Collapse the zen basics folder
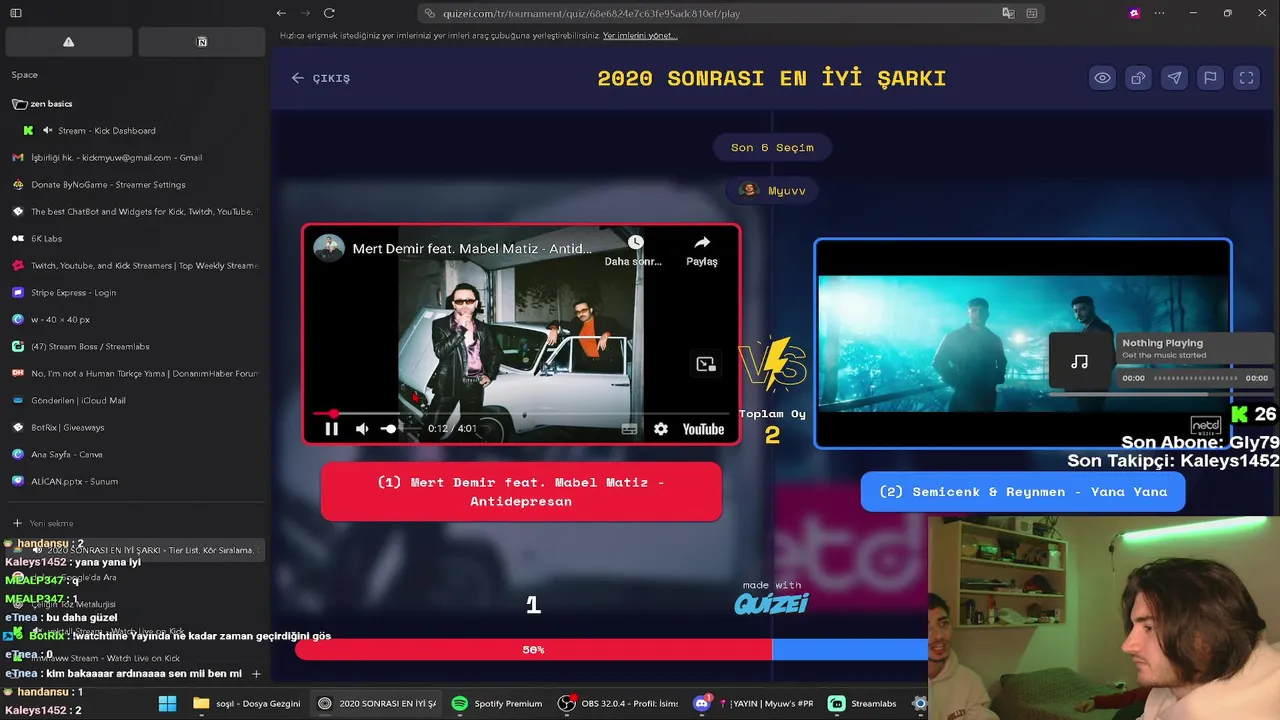This screenshot has height=720, width=1280. tap(42, 104)
